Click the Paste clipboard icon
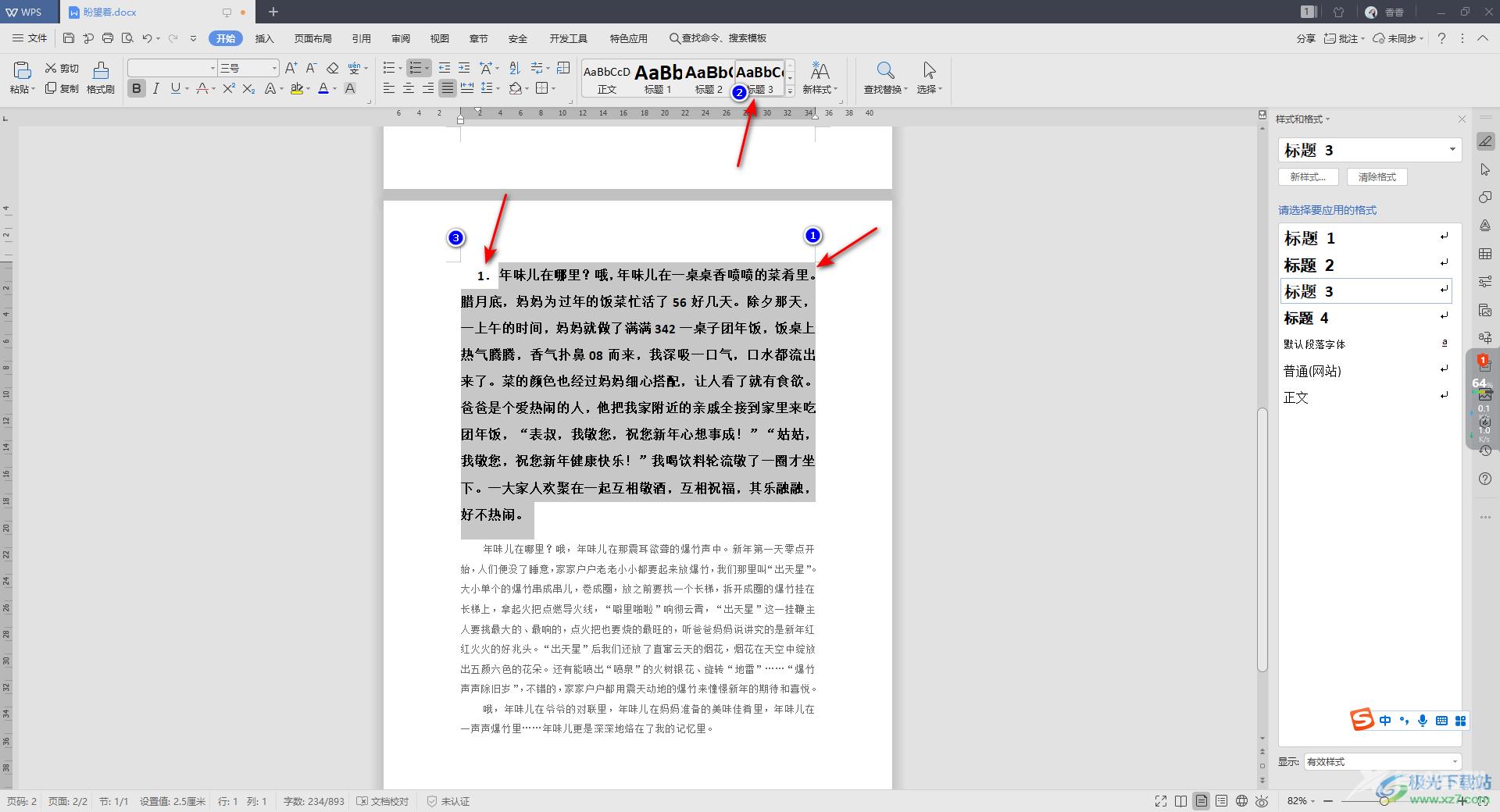The width and height of the screenshot is (1500, 812). (22, 70)
